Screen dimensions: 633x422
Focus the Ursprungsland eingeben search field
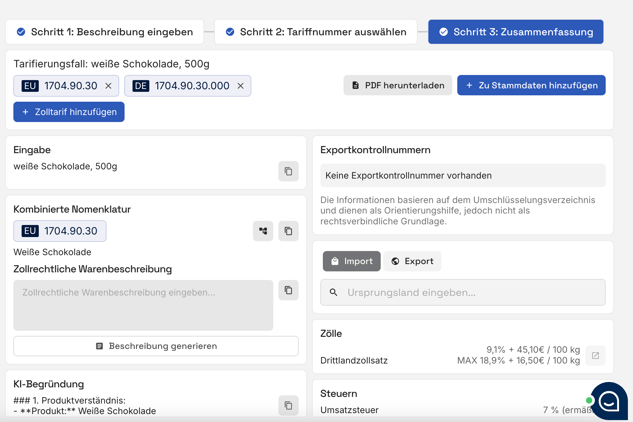[x=470, y=292]
